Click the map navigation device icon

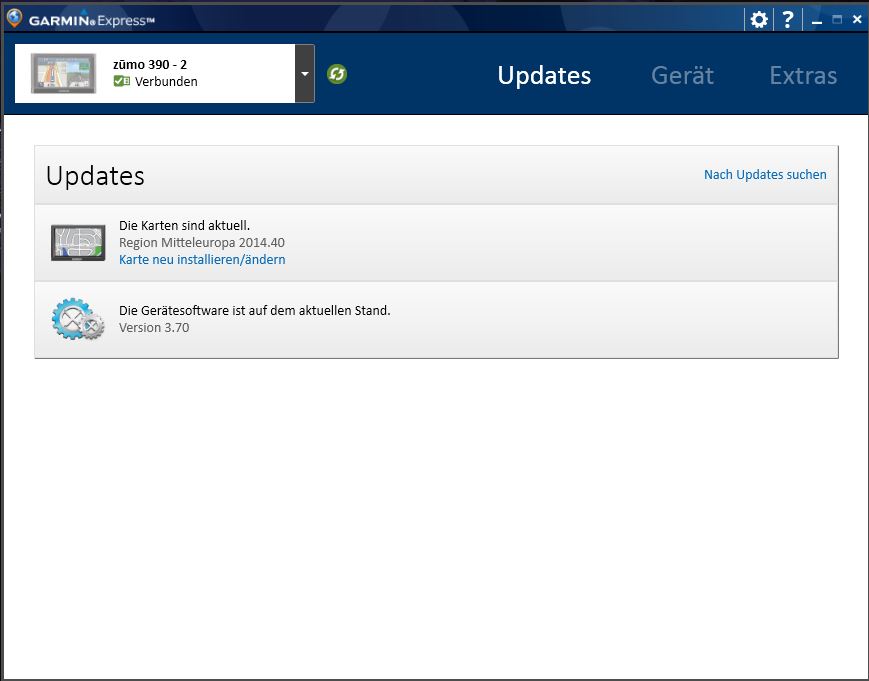point(78,242)
